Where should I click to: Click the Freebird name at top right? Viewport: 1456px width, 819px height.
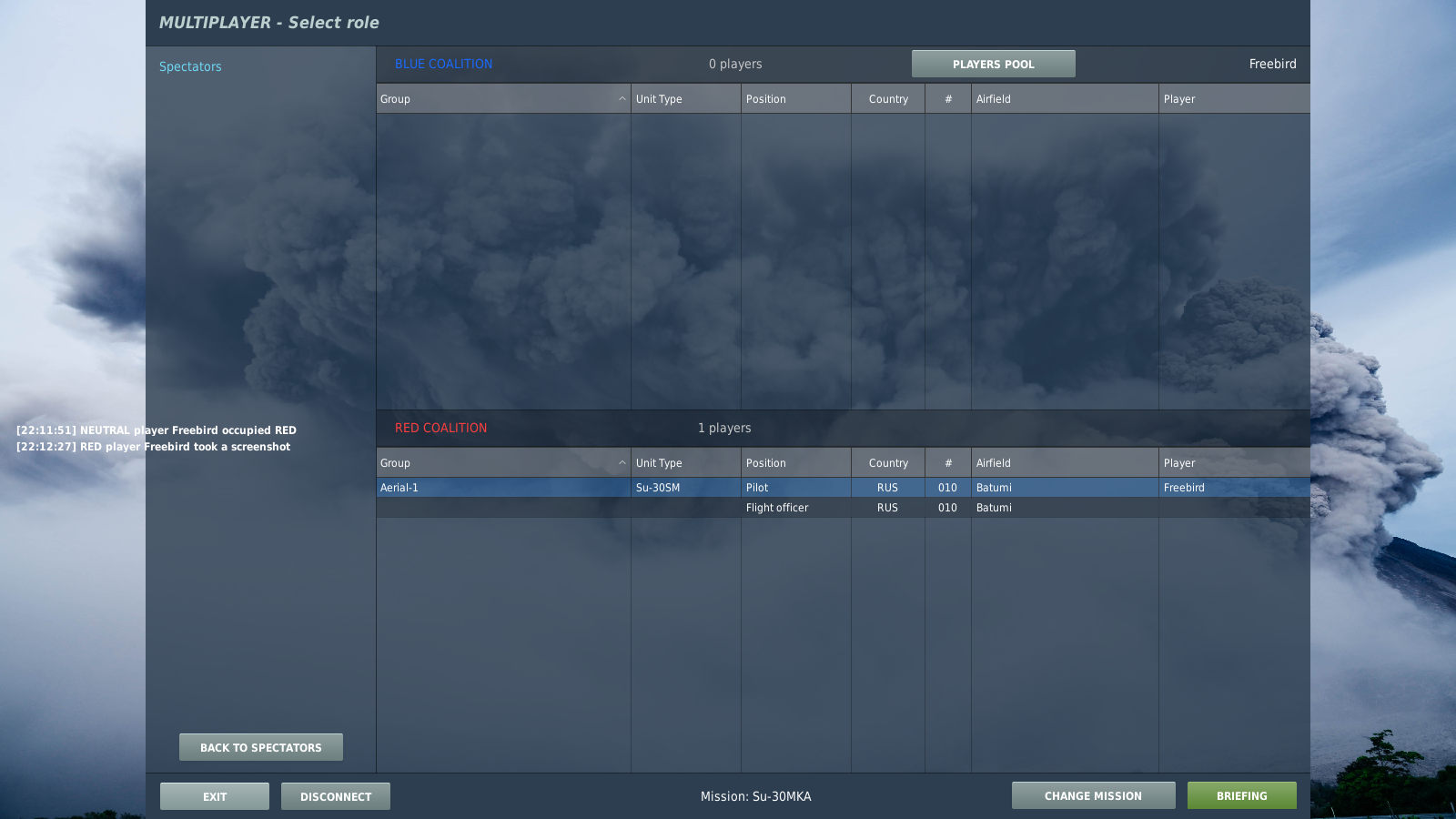tap(1272, 64)
